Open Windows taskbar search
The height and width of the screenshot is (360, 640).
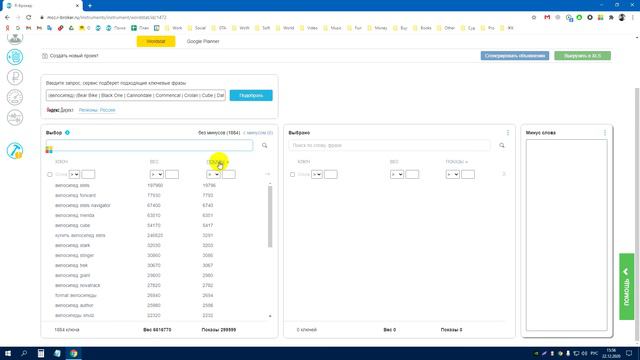(x=24, y=353)
